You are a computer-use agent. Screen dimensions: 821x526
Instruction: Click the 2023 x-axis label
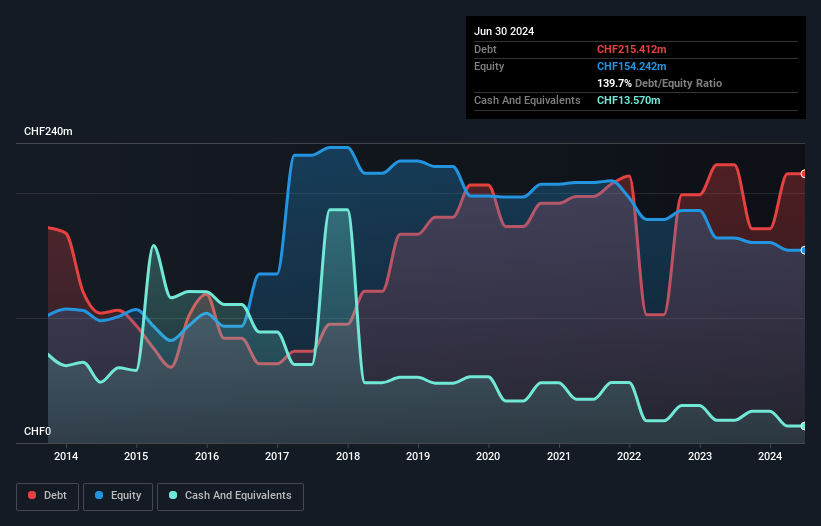tap(700, 456)
